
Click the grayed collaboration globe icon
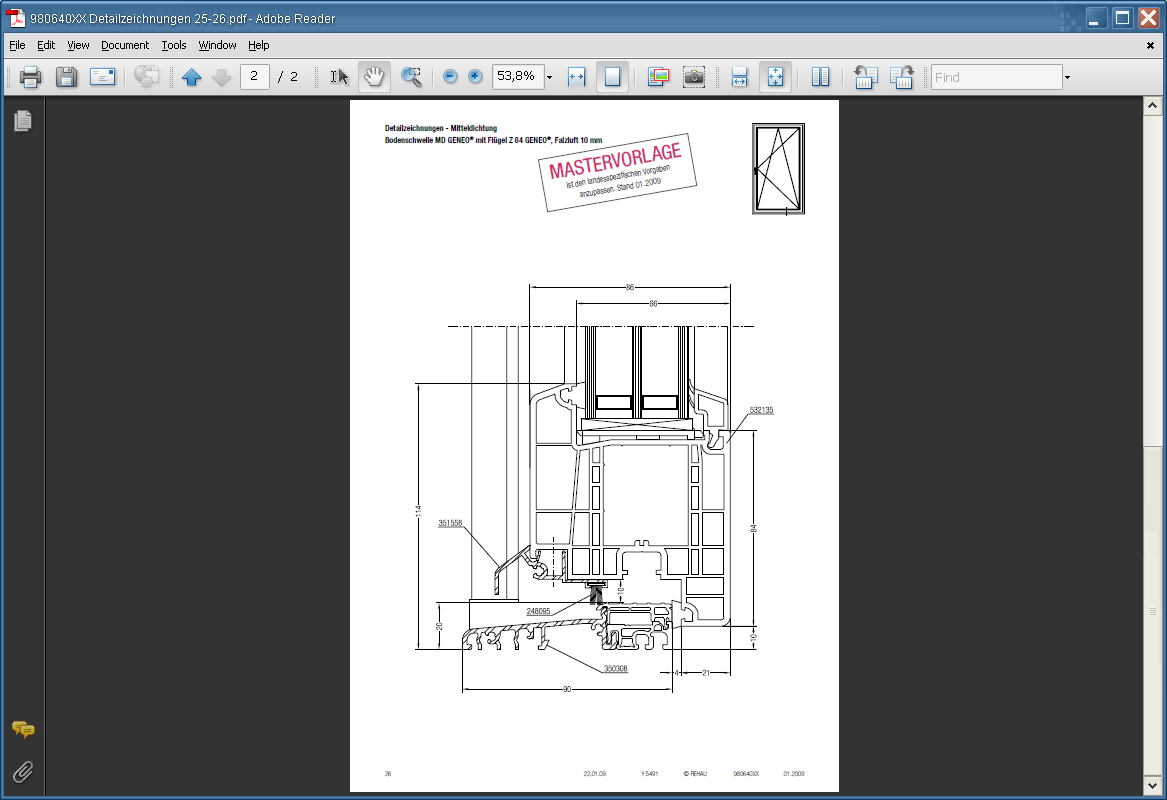(x=147, y=77)
